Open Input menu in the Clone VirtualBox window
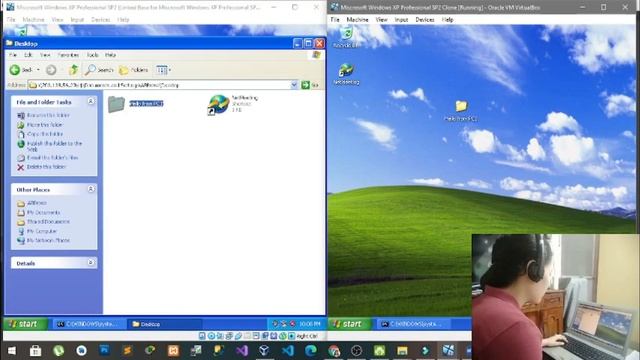The image size is (640, 360). pyautogui.click(x=401, y=20)
